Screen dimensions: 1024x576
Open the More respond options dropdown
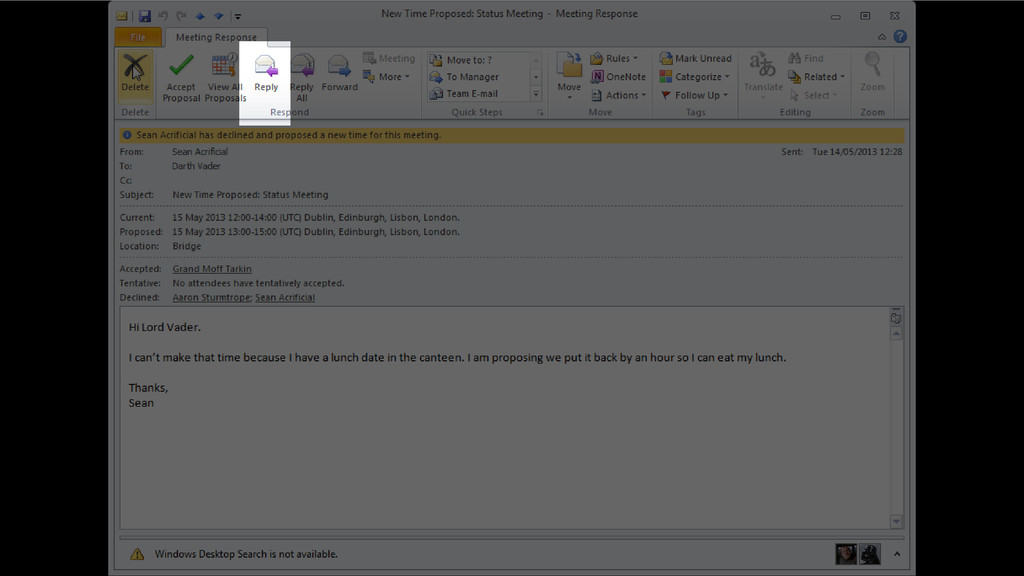click(387, 76)
